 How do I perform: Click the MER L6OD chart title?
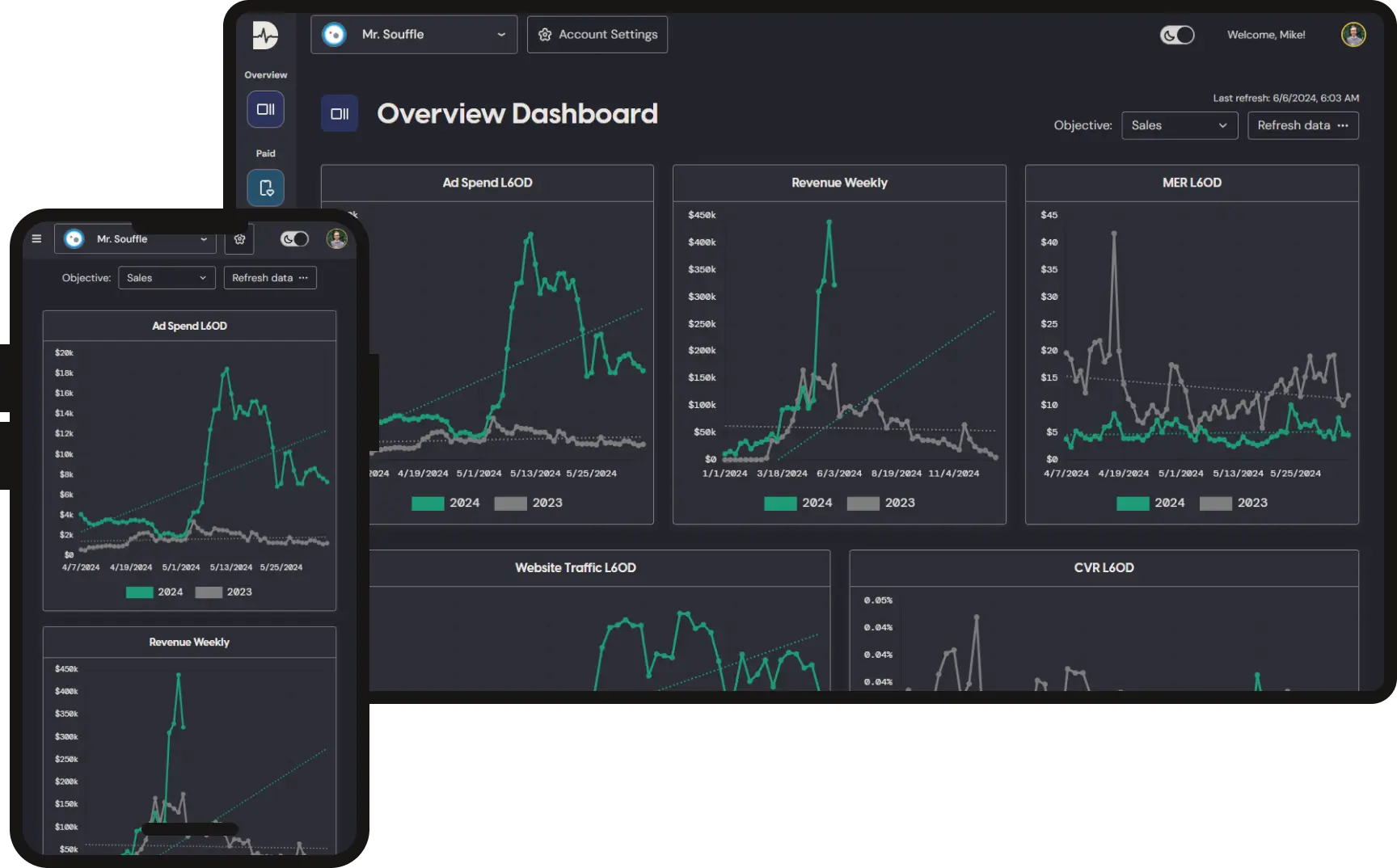coord(1192,183)
